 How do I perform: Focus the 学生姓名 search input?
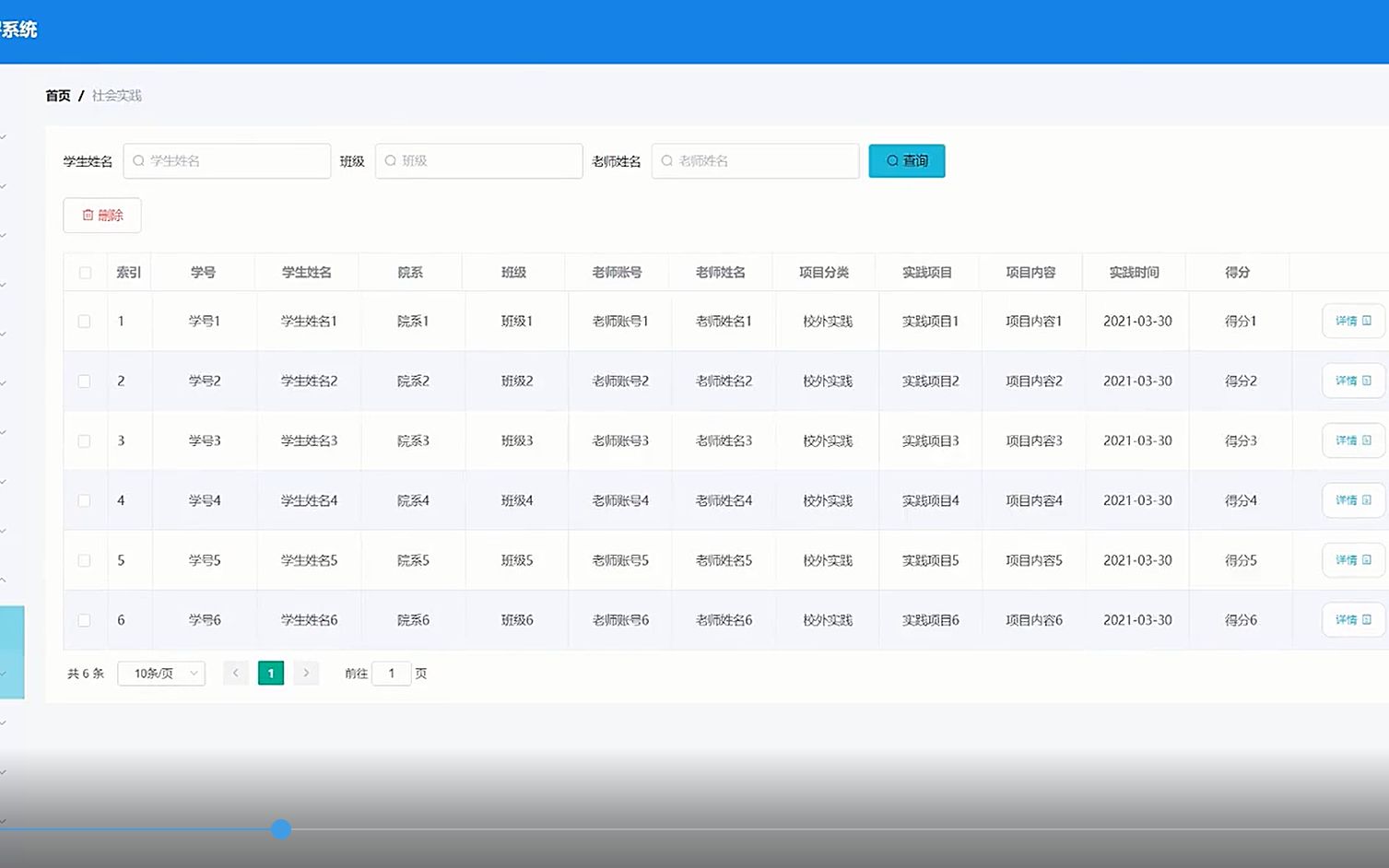pos(227,161)
